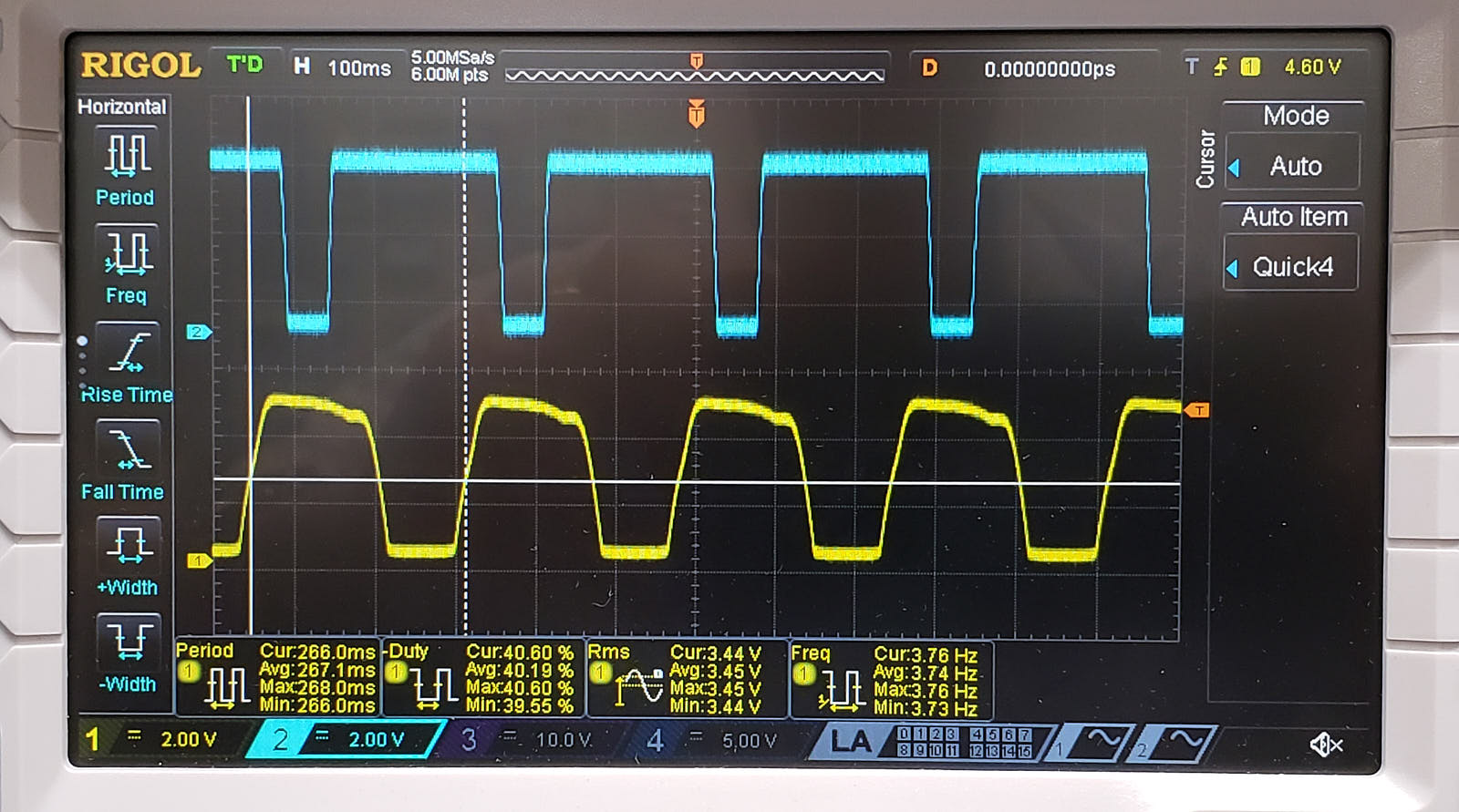This screenshot has width=1459, height=812.
Task: Click the Duty measurement result box
Action: pyautogui.click(x=482, y=678)
